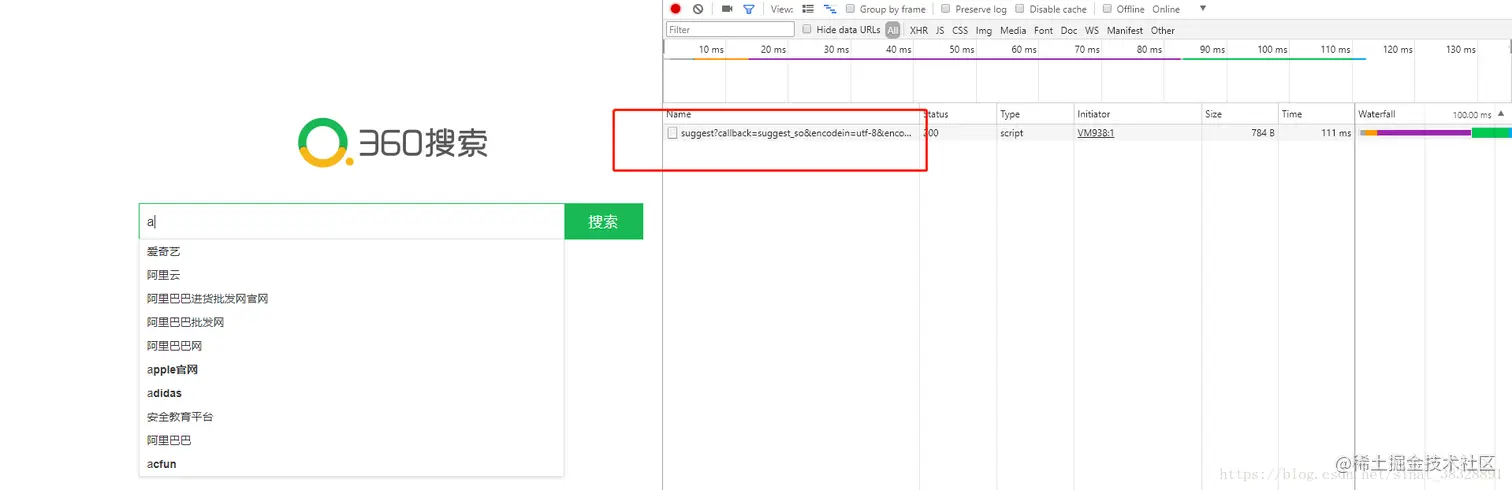The height and width of the screenshot is (490, 1512).
Task: Filter requests by Doc
Action: click(x=1069, y=30)
